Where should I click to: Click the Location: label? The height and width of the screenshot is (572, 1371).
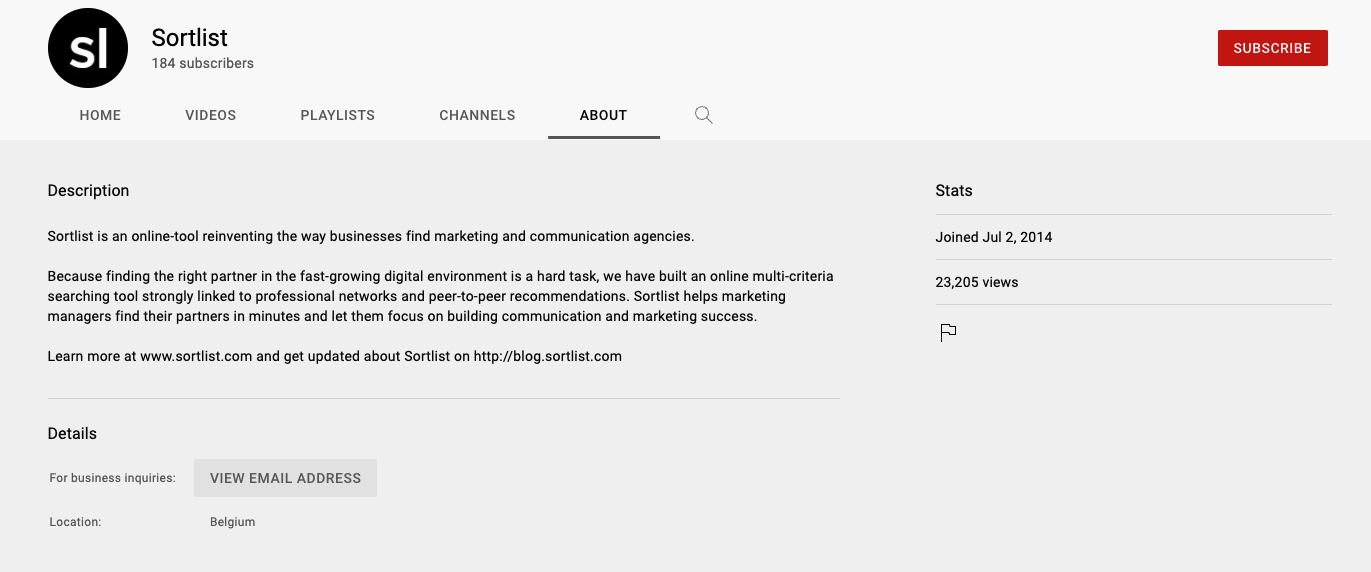pyautogui.click(x=75, y=522)
